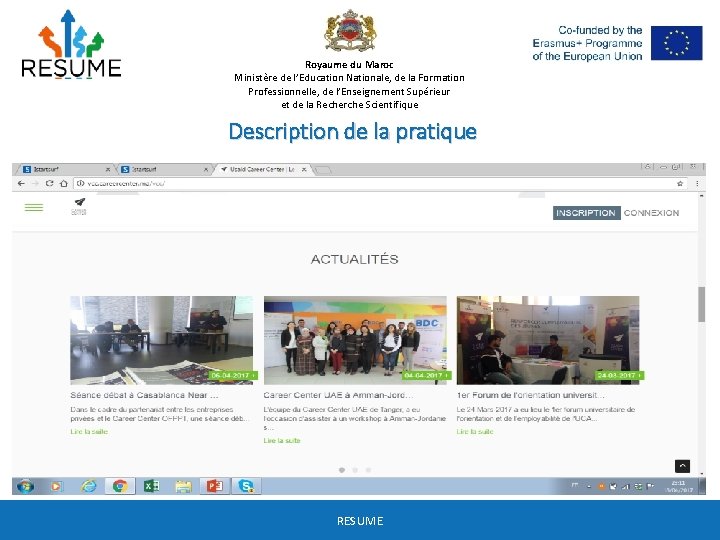Click the CONNEXION link
This screenshot has width=720, height=540.
tap(651, 213)
